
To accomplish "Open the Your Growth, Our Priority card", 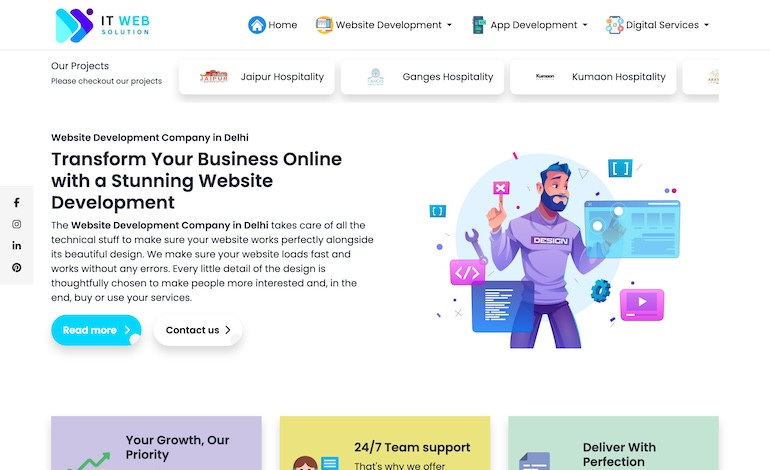I will [156, 443].
